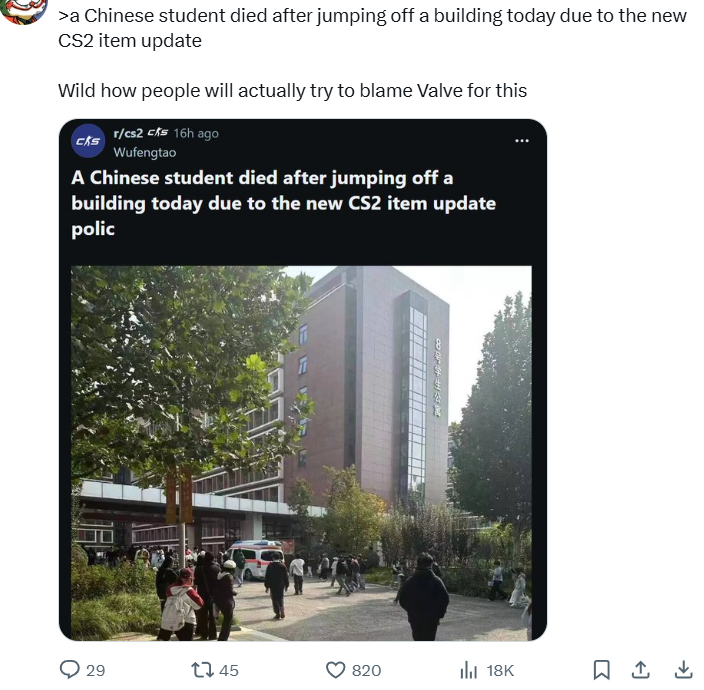This screenshot has width=704, height=690.
Task: Click the Reddit post title text
Action: [284, 203]
